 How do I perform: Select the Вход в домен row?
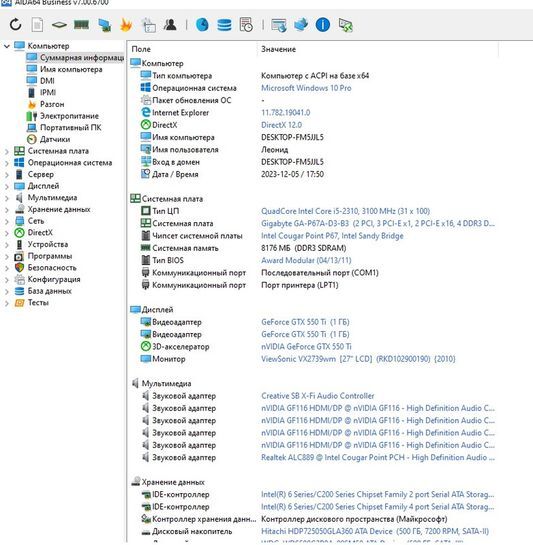(313, 162)
